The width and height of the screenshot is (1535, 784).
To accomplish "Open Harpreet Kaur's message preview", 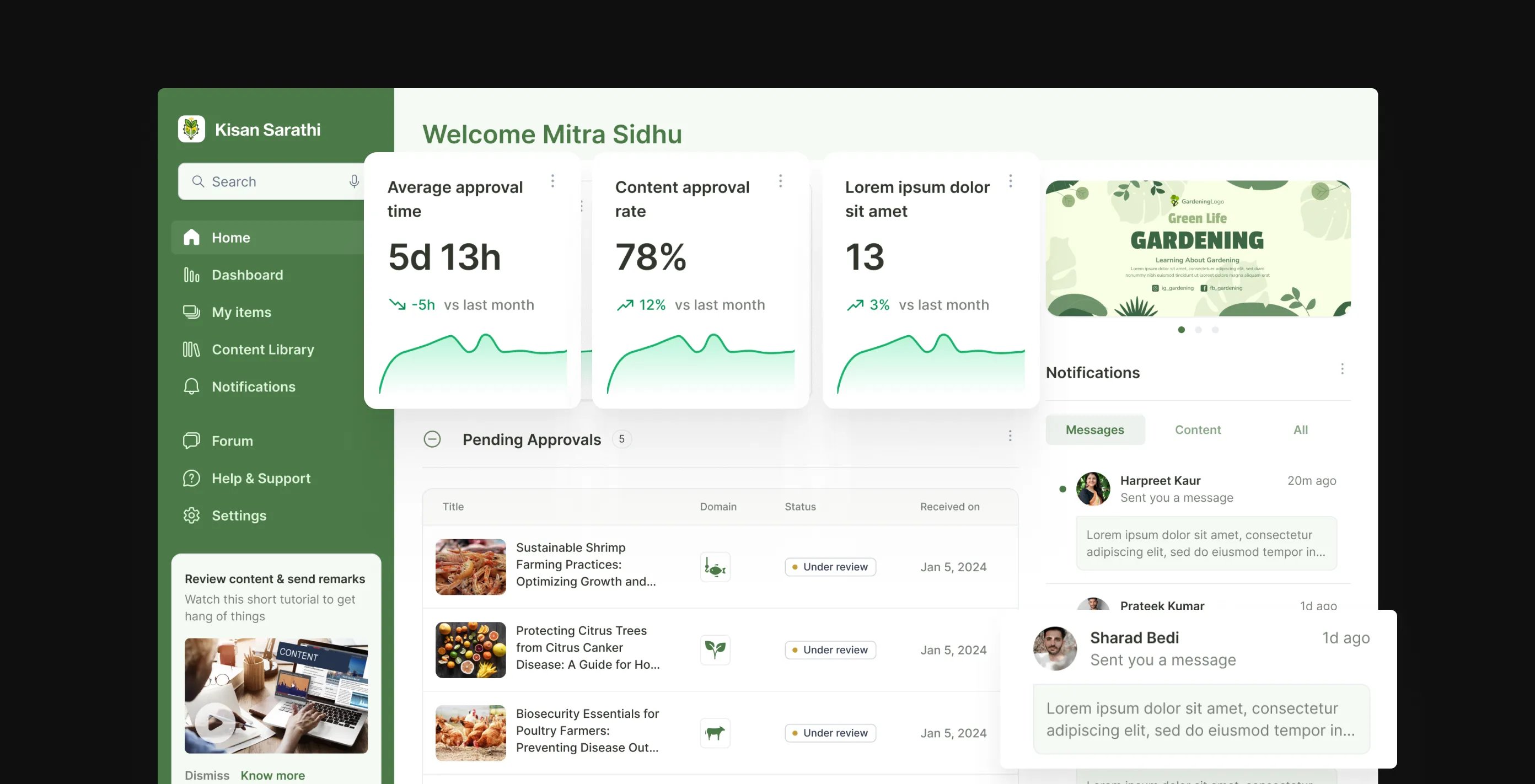I will click(1206, 543).
